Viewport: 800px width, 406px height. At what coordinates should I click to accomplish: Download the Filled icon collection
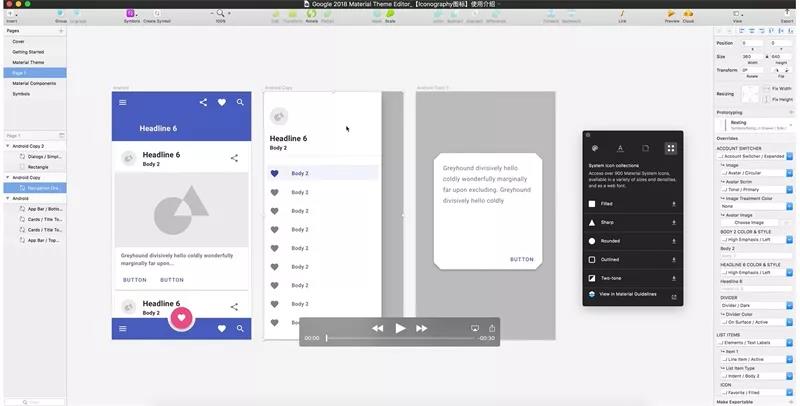(673, 204)
